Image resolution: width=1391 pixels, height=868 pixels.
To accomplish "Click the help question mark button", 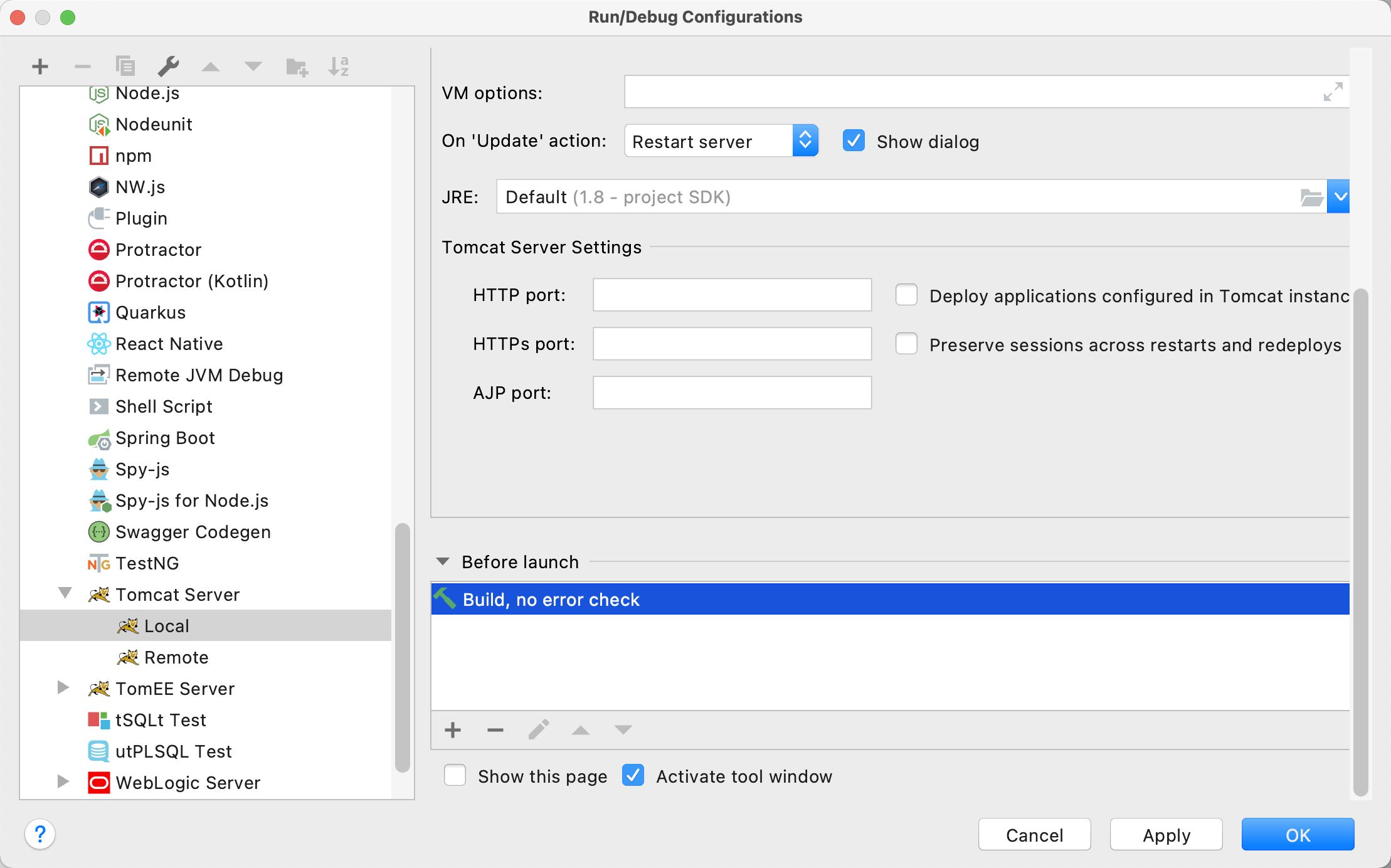I will 40,834.
